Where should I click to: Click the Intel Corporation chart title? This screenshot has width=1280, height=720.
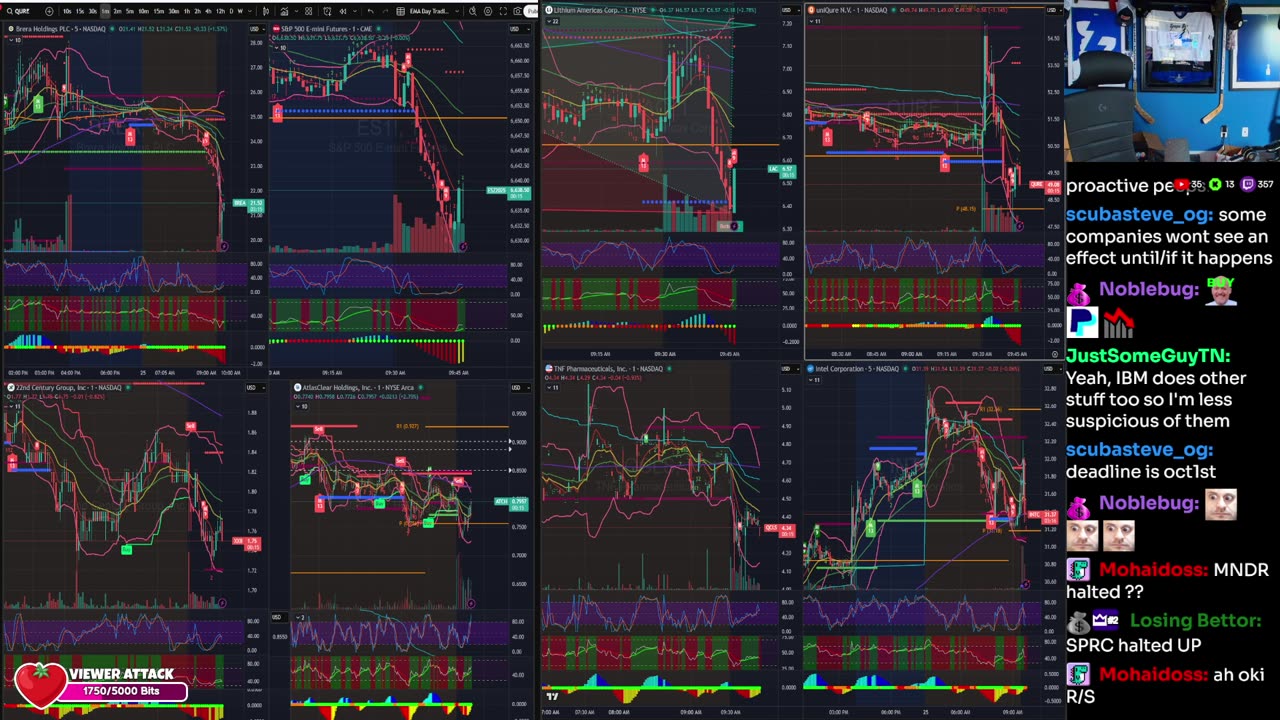(858, 369)
